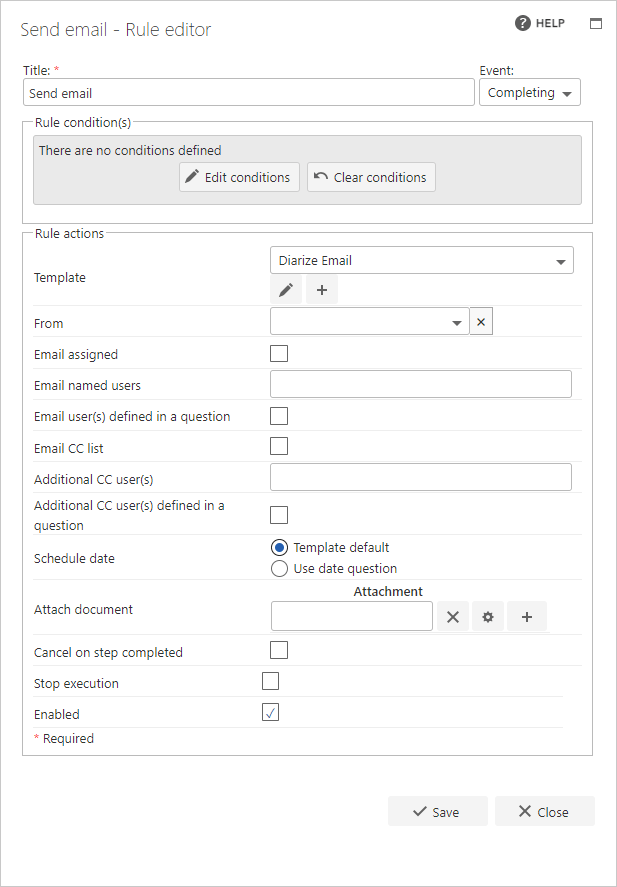The width and height of the screenshot is (617, 887).
Task: Open the From sender dropdown
Action: click(x=370, y=322)
